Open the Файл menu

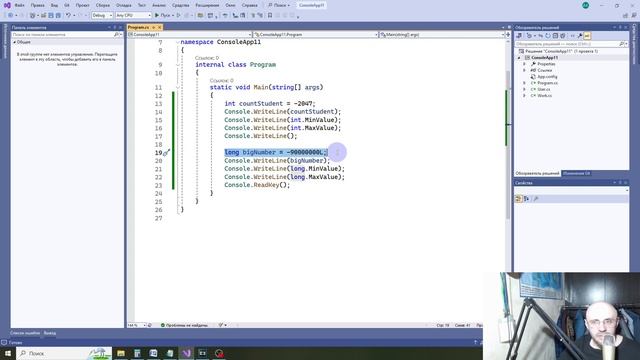[x=19, y=5]
